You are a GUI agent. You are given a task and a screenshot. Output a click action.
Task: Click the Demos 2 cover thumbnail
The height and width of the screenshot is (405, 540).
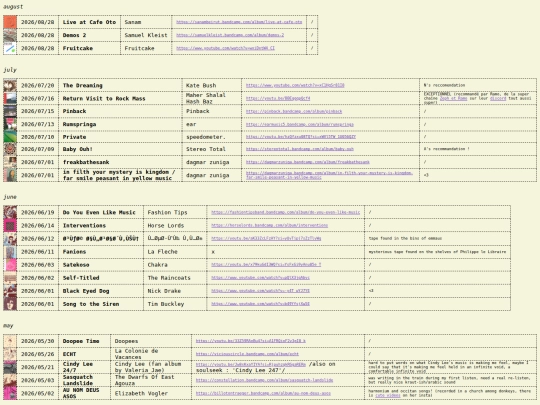click(x=10, y=35)
